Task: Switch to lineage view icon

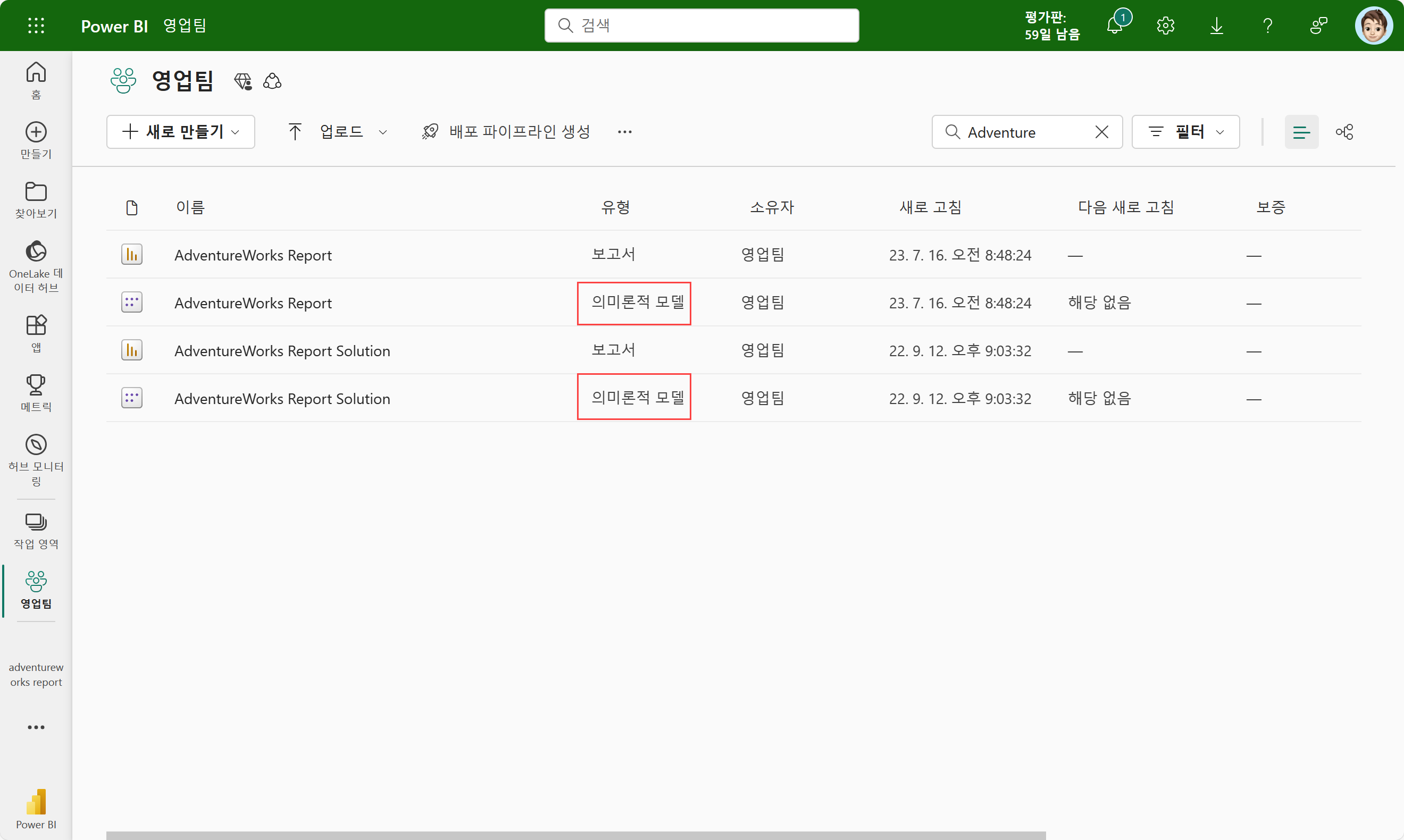Action: [1344, 132]
